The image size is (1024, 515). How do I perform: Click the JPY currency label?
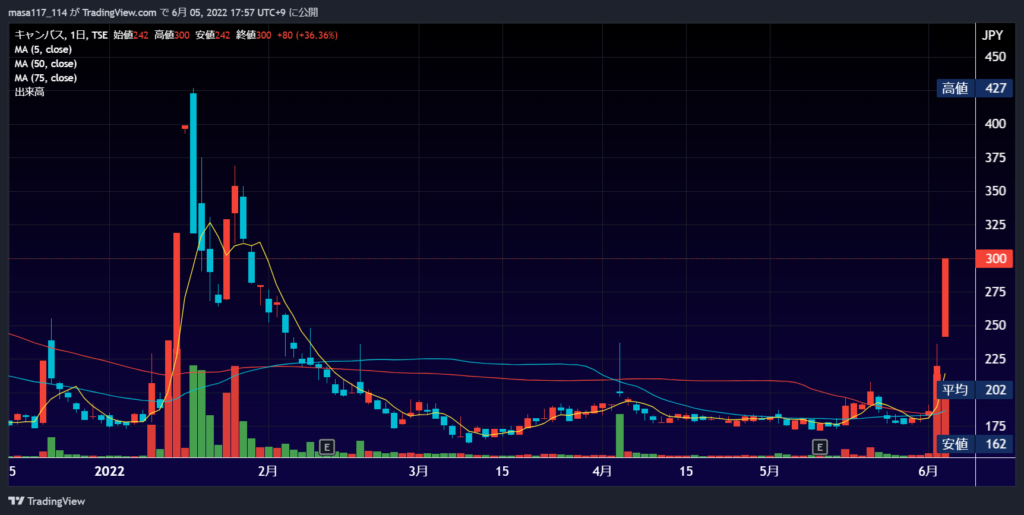[993, 35]
